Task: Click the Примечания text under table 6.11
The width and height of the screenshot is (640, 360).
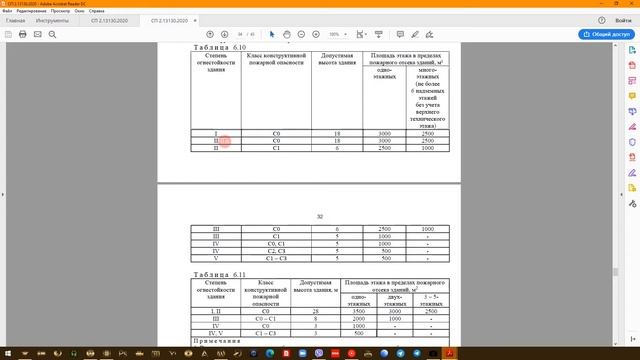Action: [x=217, y=341]
